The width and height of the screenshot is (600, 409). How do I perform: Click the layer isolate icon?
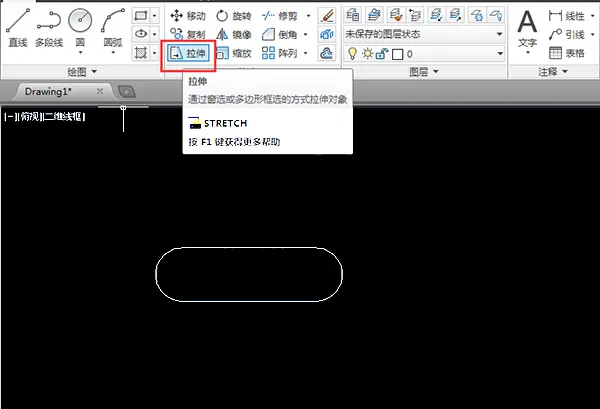[x=435, y=15]
